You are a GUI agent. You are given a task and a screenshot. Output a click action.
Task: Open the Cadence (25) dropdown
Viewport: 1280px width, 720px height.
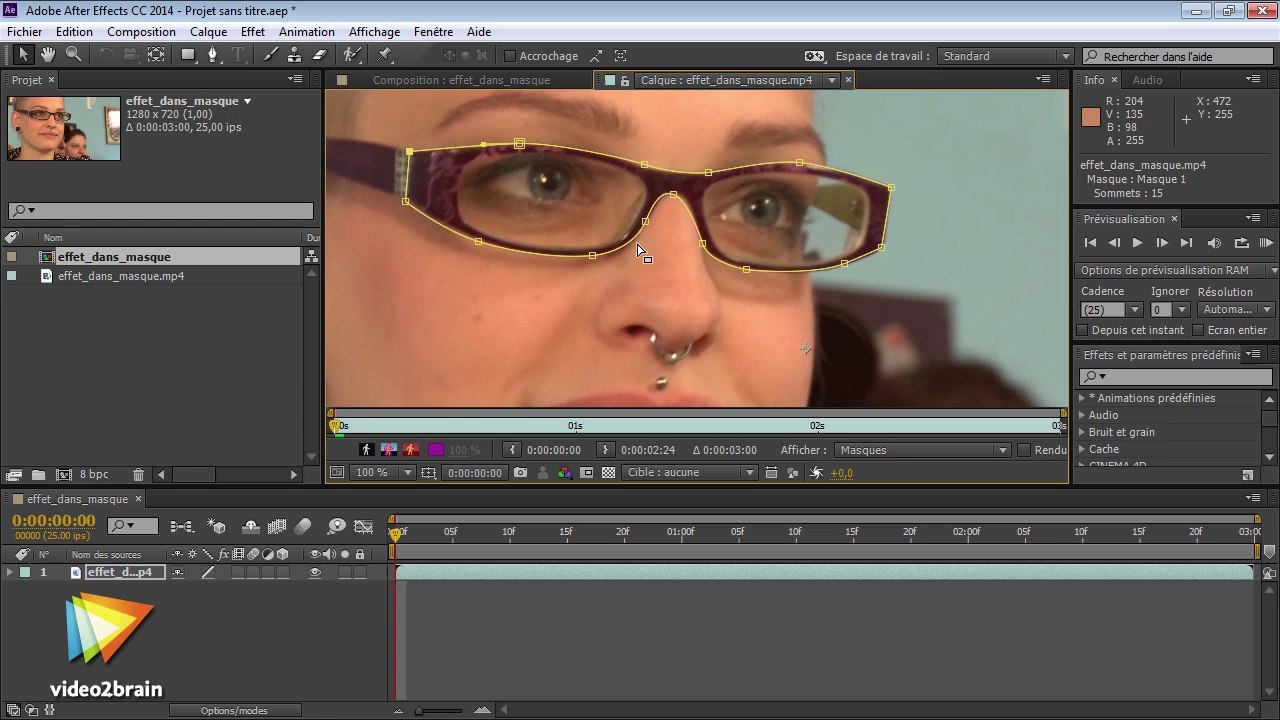click(1111, 310)
